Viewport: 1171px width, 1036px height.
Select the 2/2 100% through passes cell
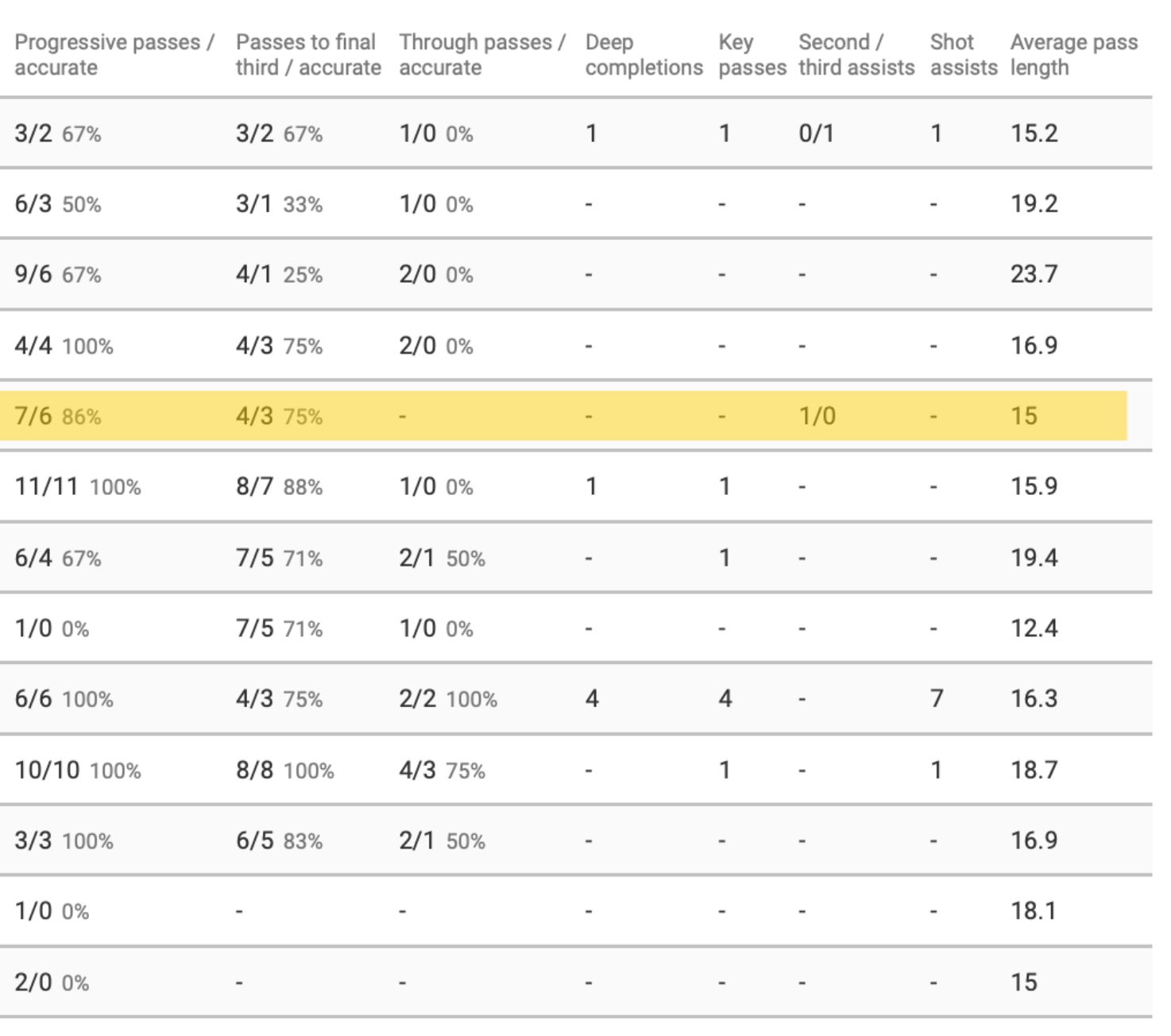[x=447, y=698]
